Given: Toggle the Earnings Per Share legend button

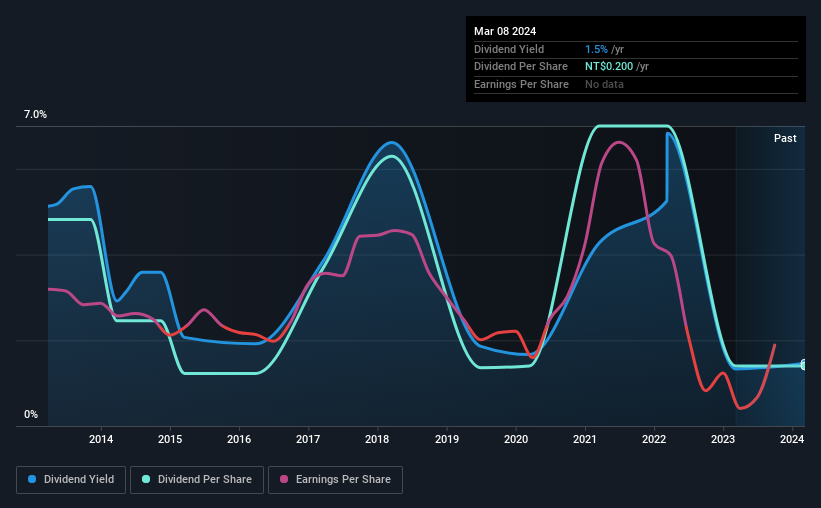Looking at the screenshot, I should click(335, 480).
